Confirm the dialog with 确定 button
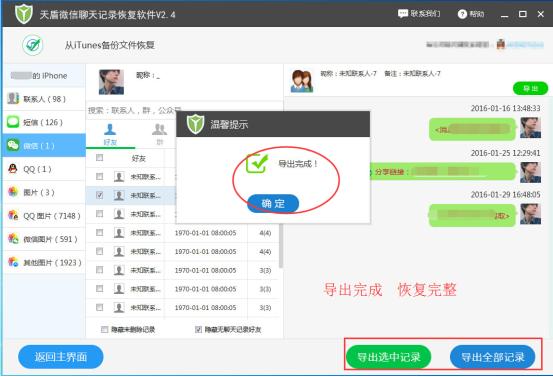The image size is (553, 377). (x=273, y=203)
